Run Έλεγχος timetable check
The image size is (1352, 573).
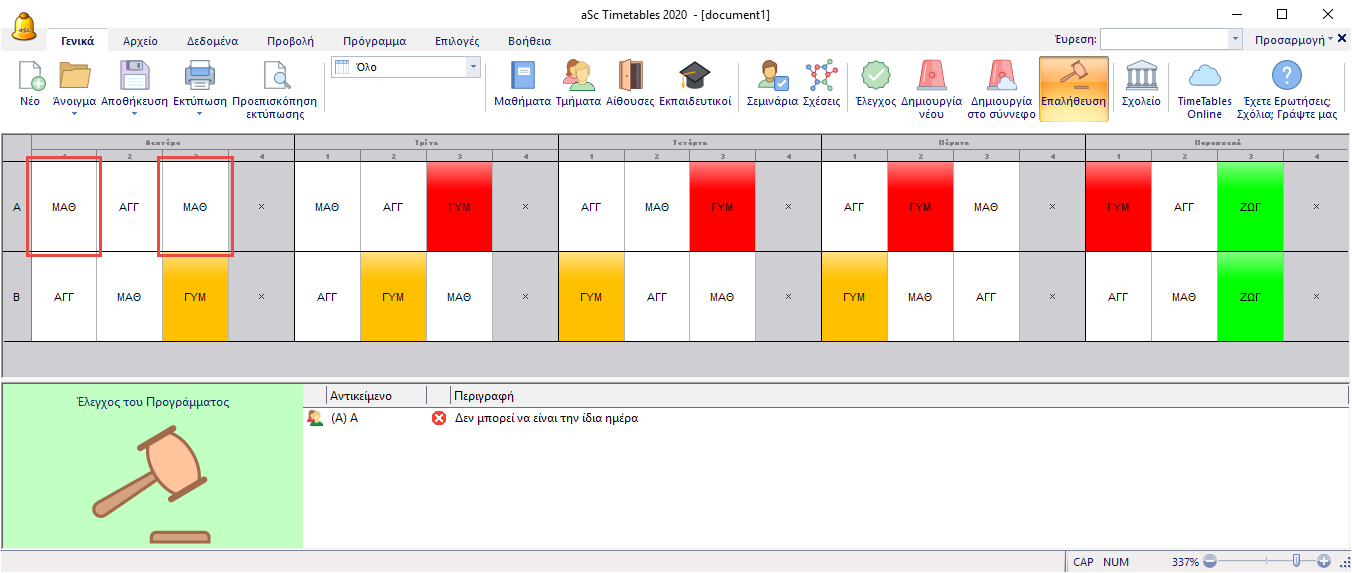875,85
